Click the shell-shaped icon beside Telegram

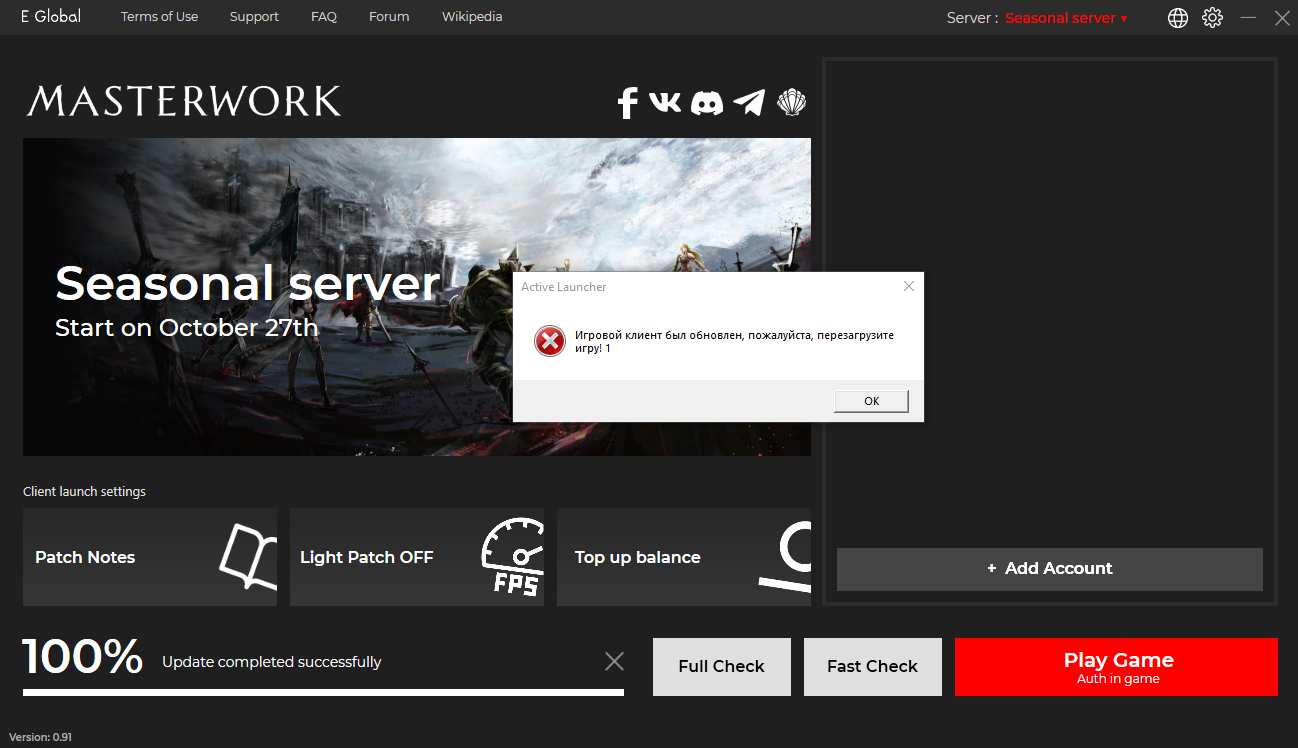(x=792, y=102)
